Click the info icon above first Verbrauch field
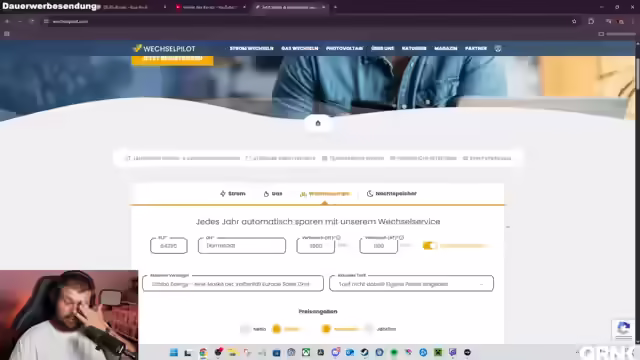 tap(338, 237)
